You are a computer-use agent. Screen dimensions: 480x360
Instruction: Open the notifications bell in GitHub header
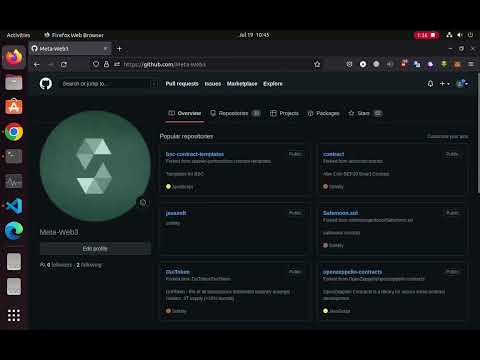430,84
